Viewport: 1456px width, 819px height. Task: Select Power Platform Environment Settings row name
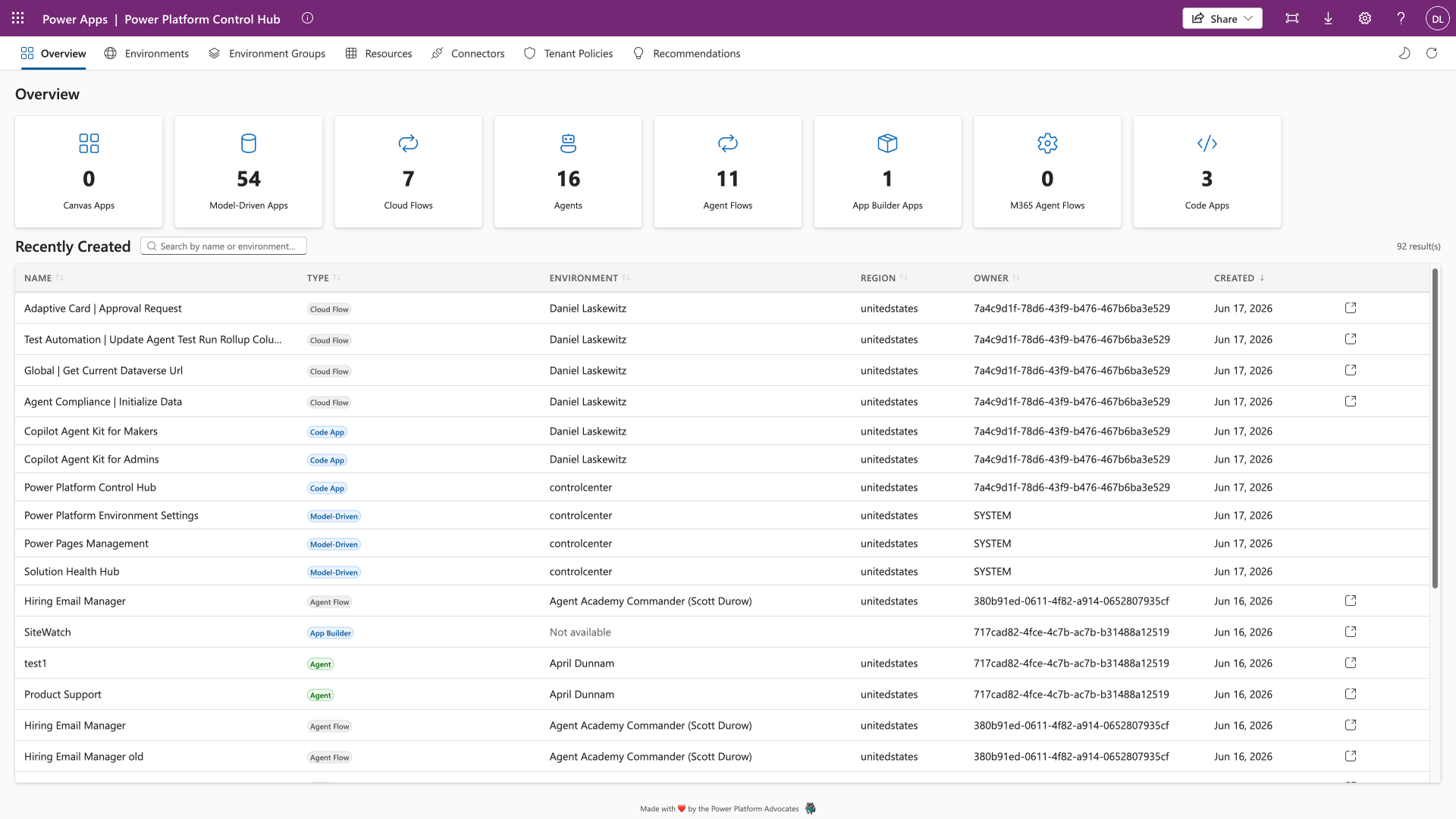click(111, 516)
